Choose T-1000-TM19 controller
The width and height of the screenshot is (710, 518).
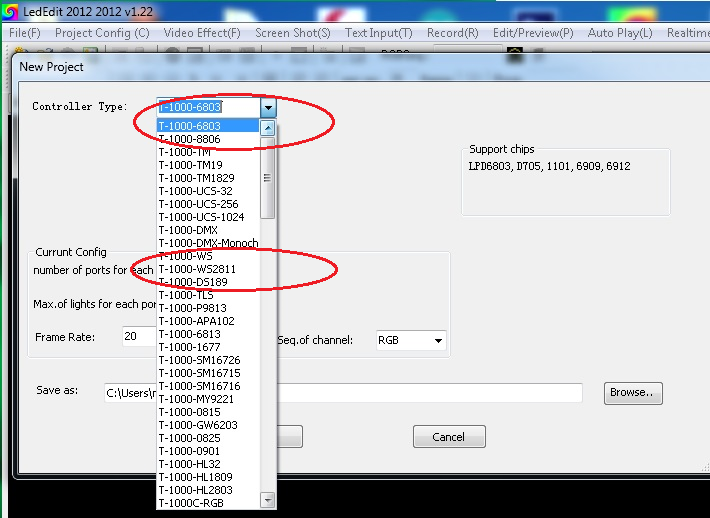click(x=208, y=165)
